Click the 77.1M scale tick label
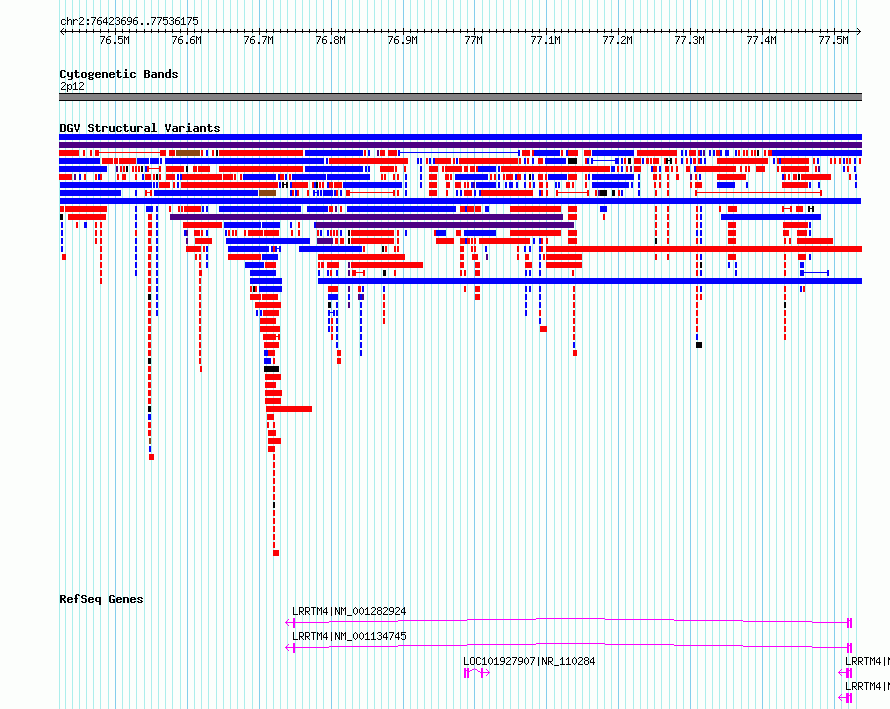This screenshot has height=709, width=890. tap(545, 40)
